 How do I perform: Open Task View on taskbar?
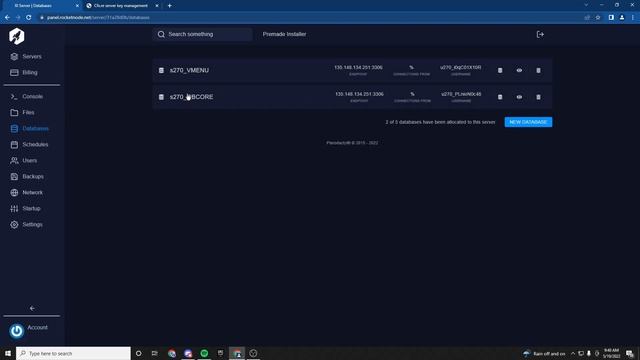tap(155, 353)
